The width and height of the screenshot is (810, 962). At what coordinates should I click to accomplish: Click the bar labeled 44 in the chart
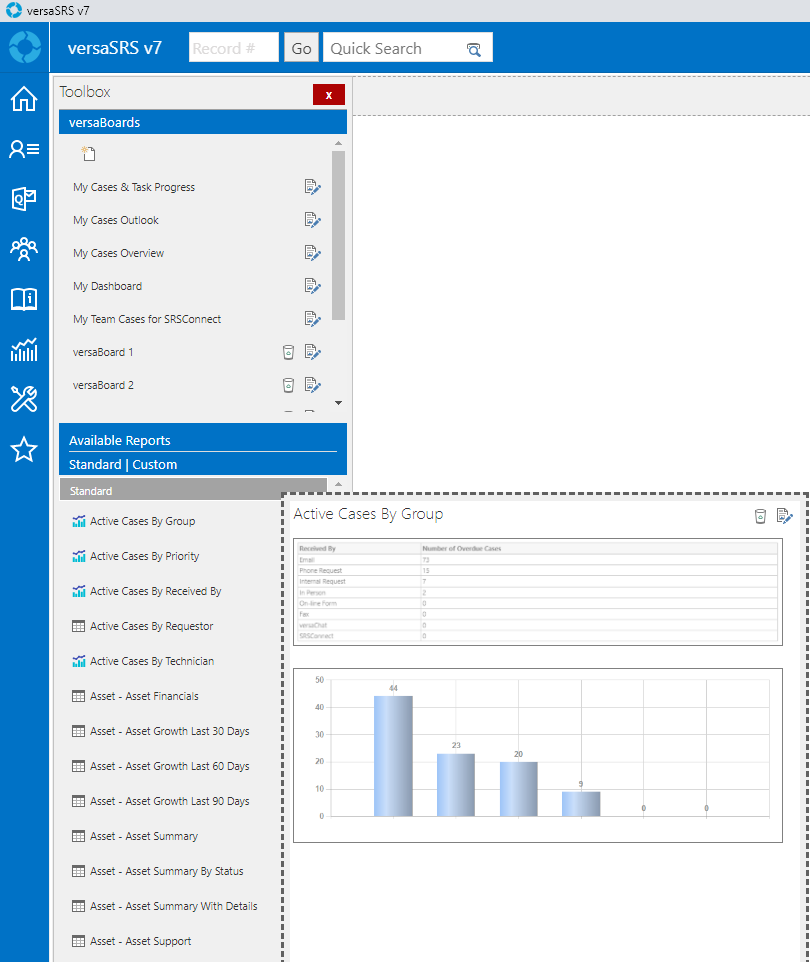pos(393,756)
